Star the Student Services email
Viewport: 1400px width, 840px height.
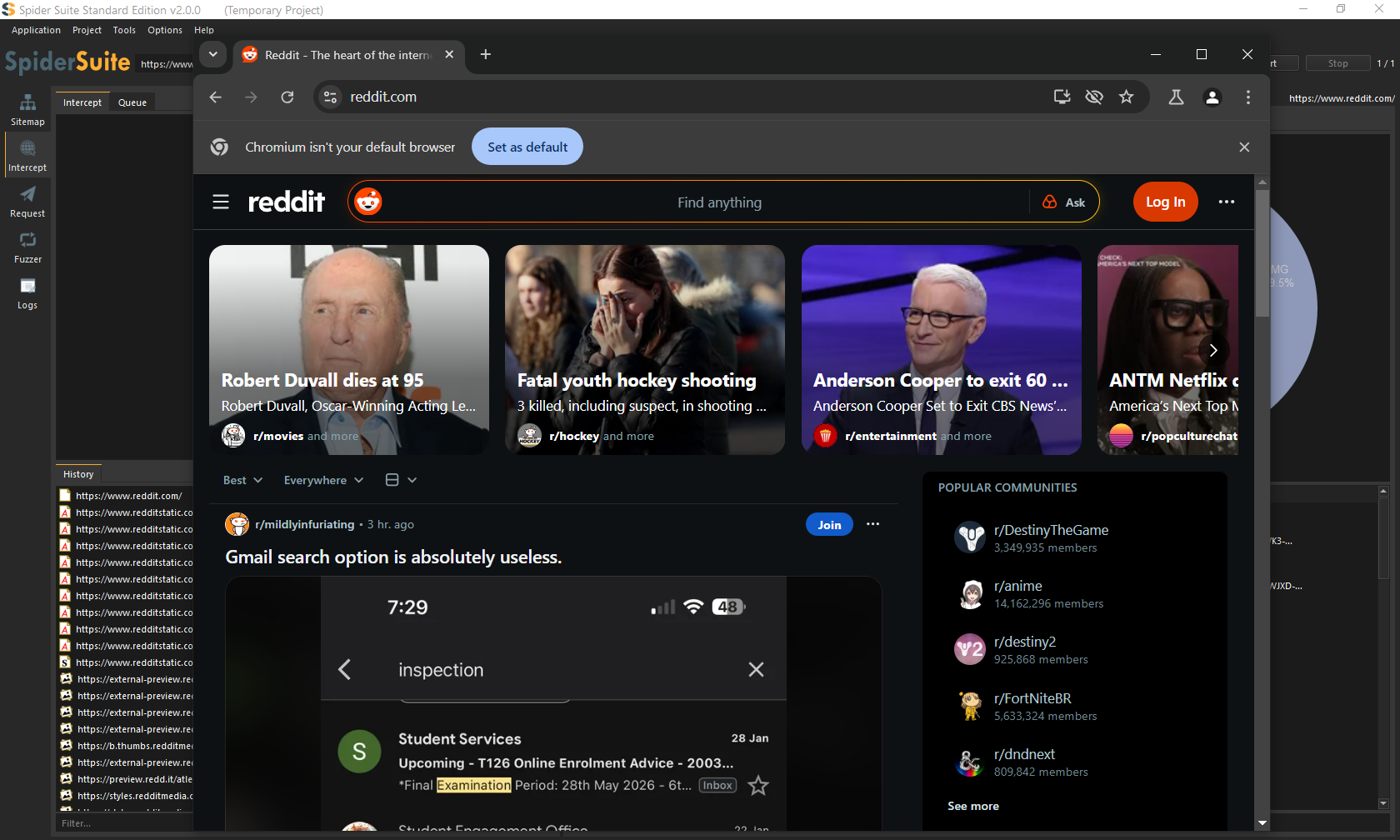[757, 785]
